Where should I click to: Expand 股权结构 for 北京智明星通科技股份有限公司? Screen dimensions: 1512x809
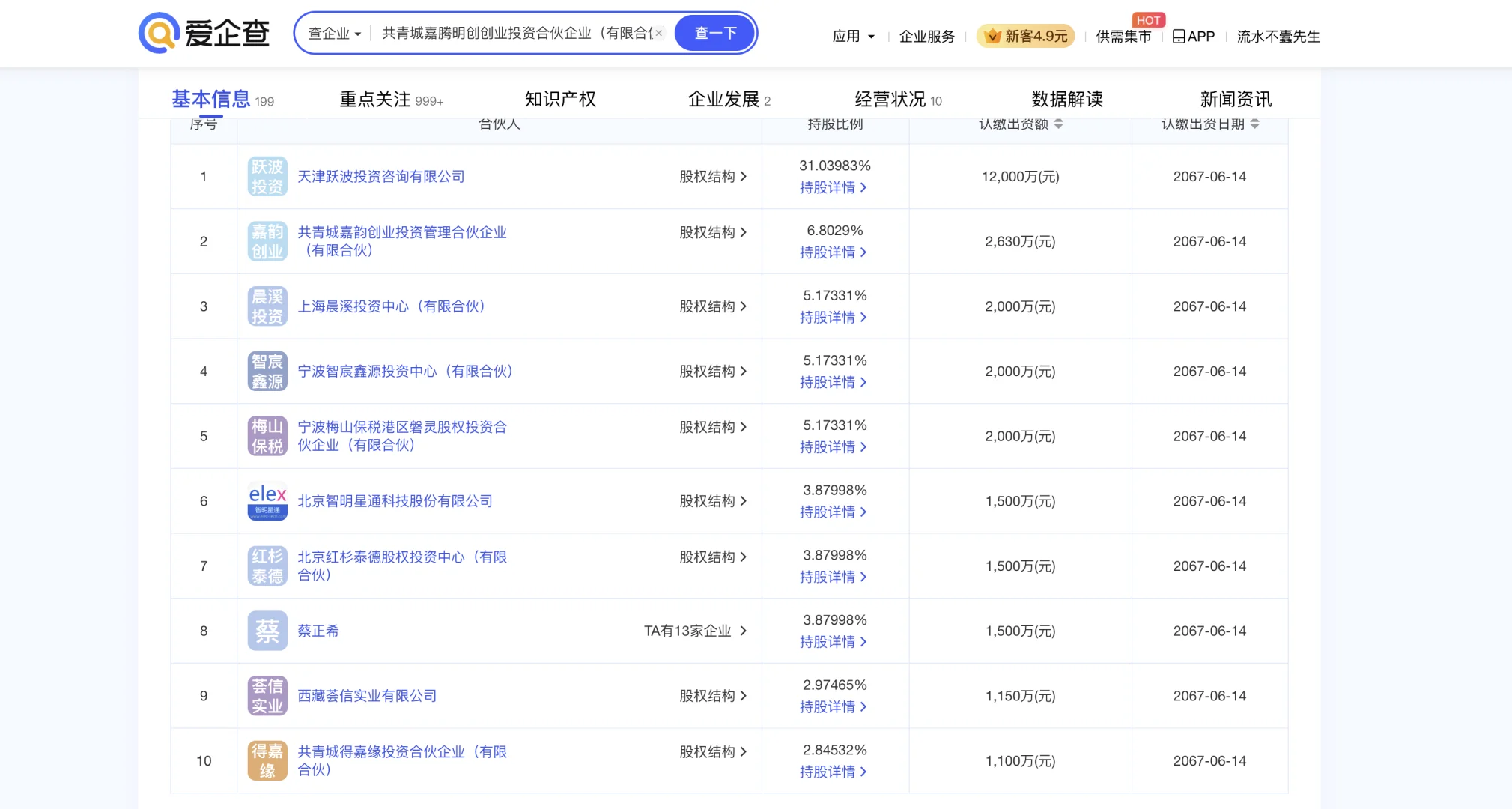pos(713,501)
